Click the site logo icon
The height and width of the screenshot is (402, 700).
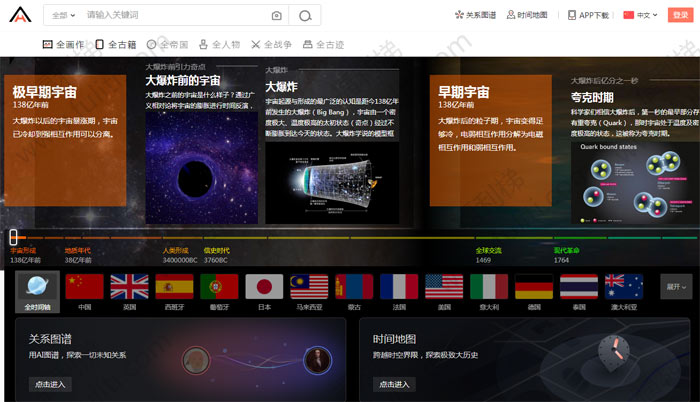click(x=20, y=17)
